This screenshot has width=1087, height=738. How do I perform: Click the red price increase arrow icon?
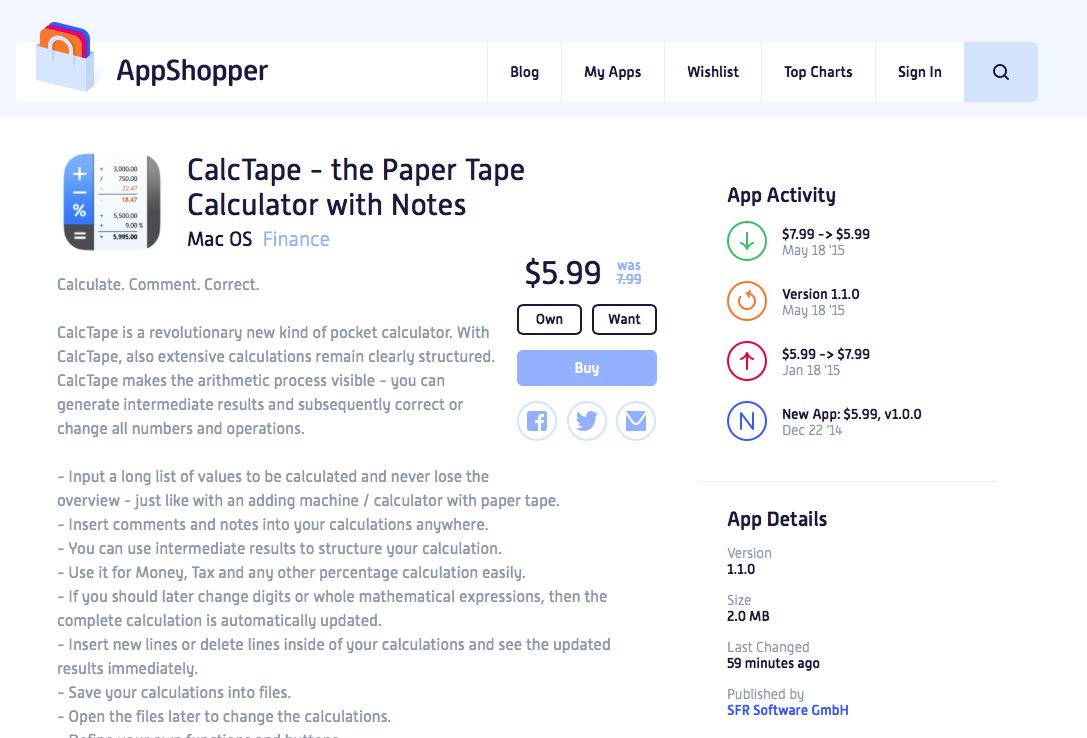click(747, 361)
